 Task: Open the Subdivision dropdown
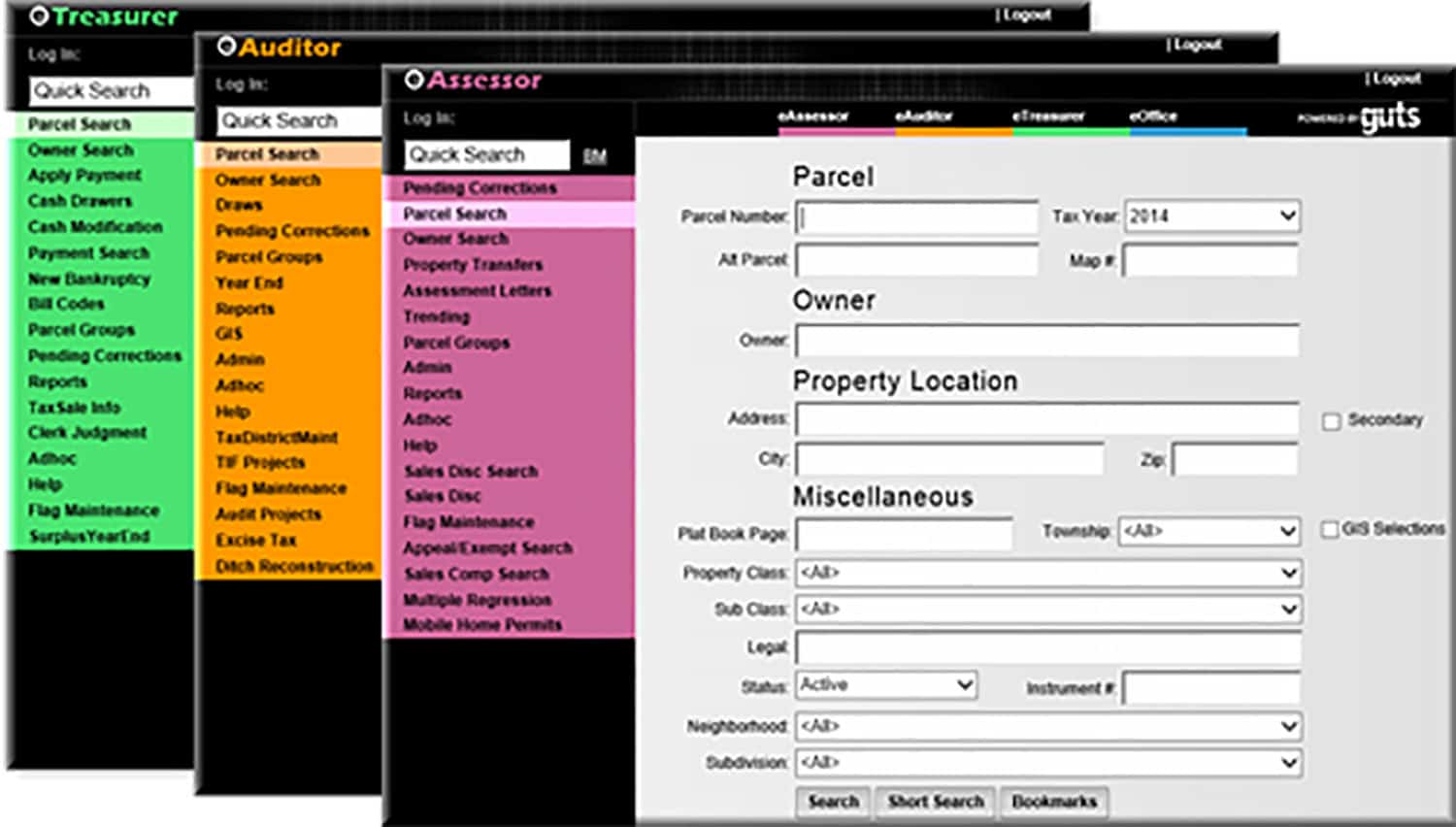1048,763
